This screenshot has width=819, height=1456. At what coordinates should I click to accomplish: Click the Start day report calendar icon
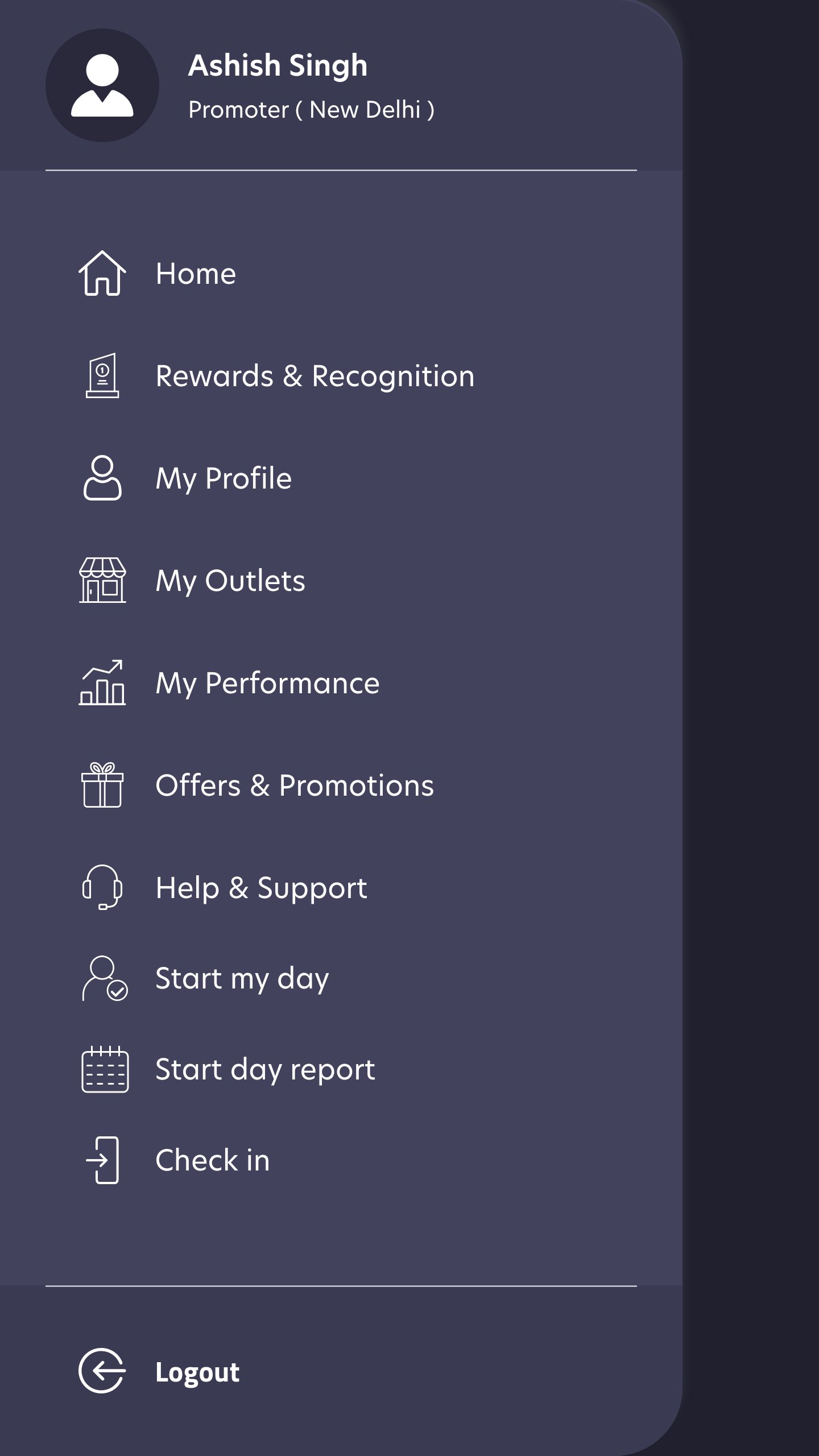click(x=105, y=1070)
